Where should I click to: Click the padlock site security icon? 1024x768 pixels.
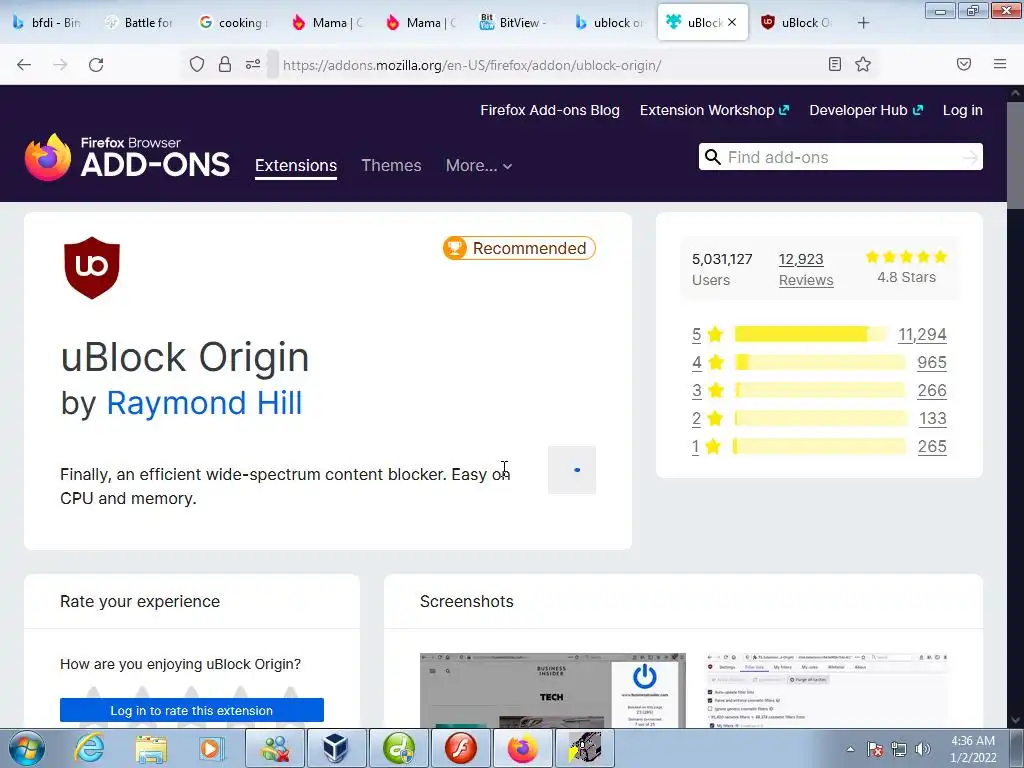(x=225, y=64)
